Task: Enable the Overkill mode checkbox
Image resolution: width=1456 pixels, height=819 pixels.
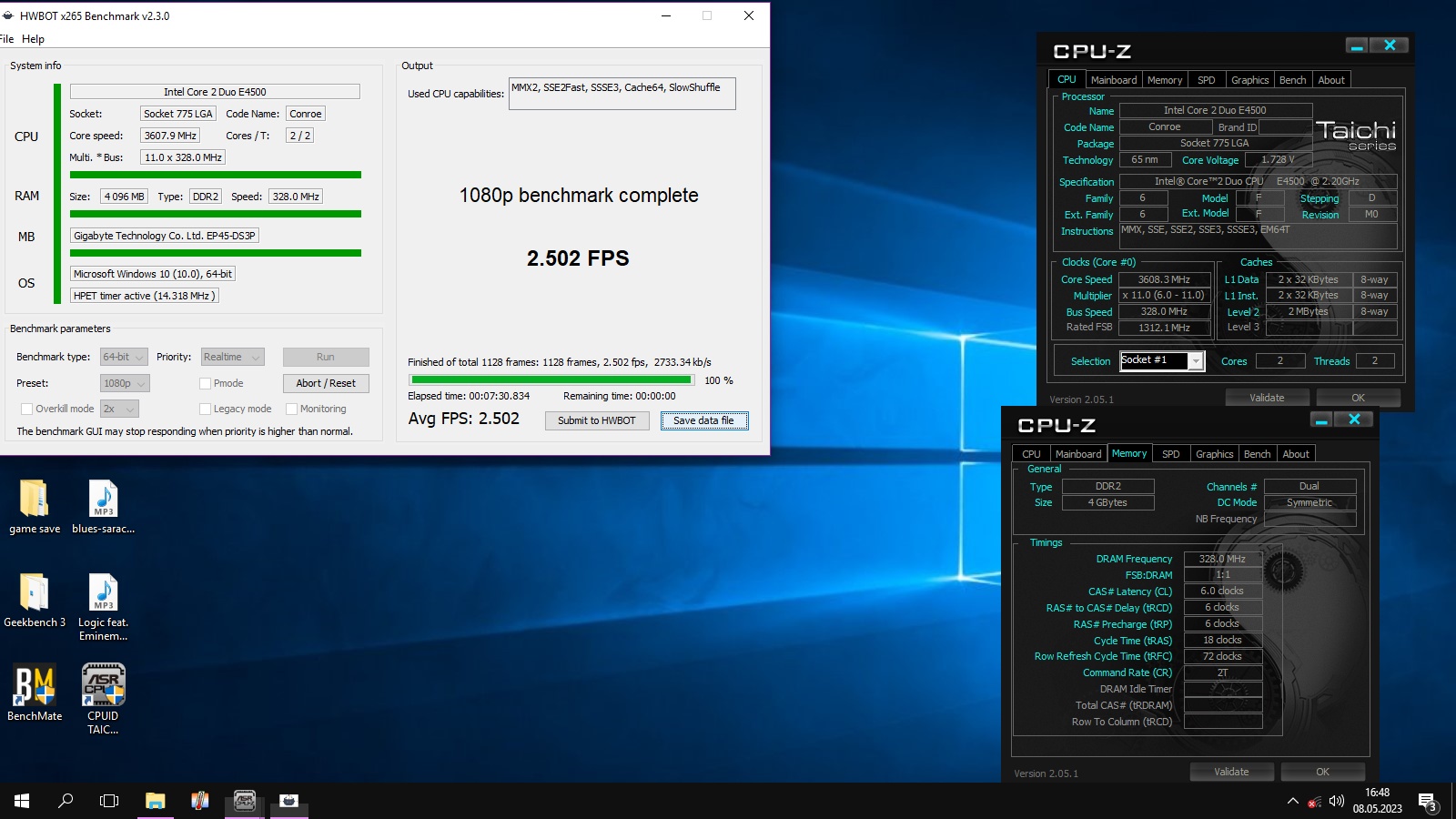Action: pos(26,409)
